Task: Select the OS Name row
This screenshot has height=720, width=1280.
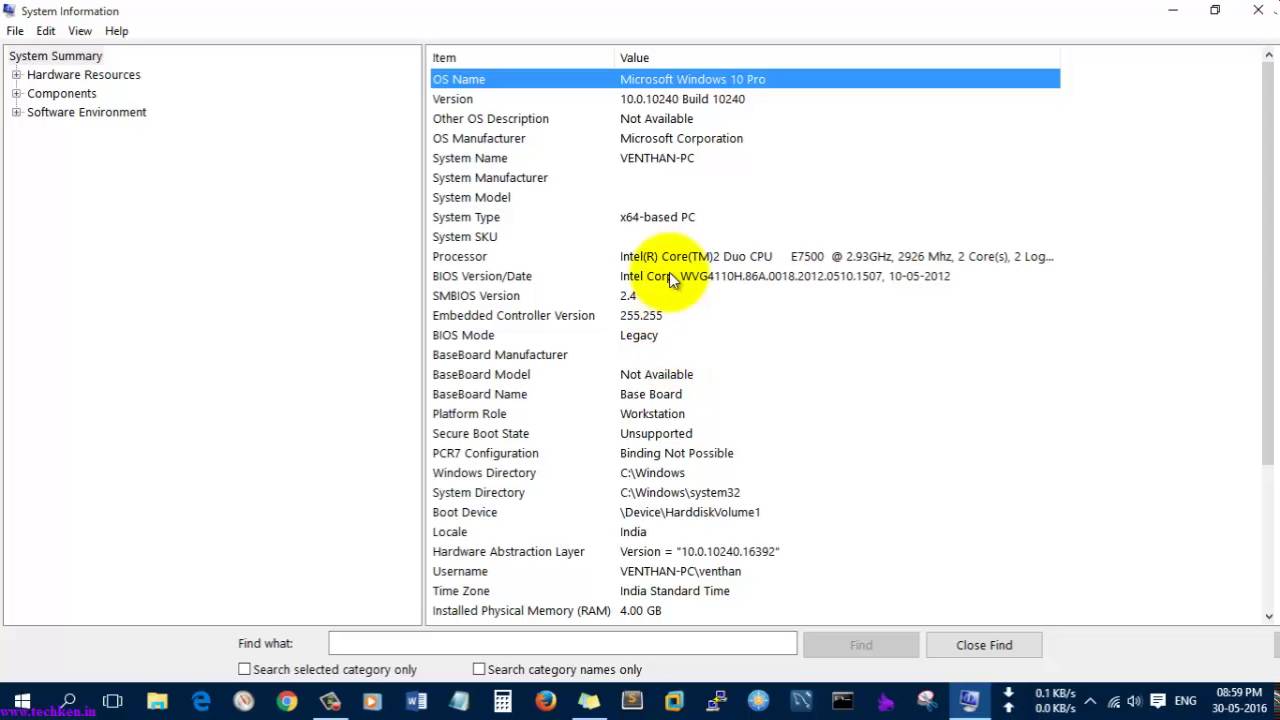Action: pyautogui.click(x=745, y=79)
